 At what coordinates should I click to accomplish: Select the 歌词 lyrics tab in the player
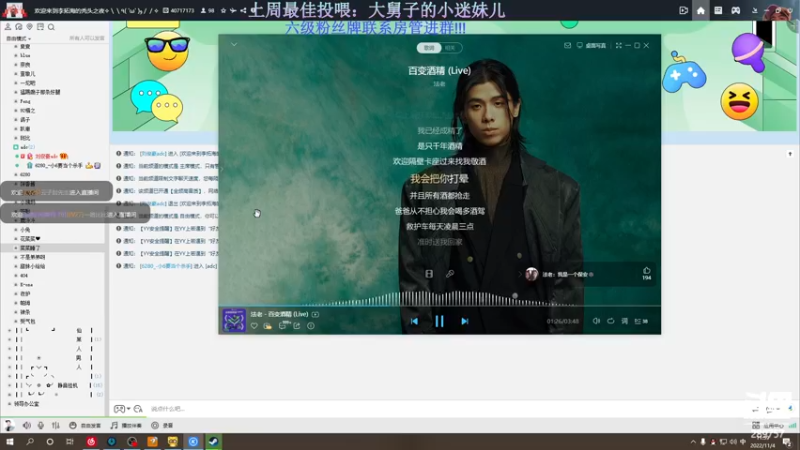point(429,47)
